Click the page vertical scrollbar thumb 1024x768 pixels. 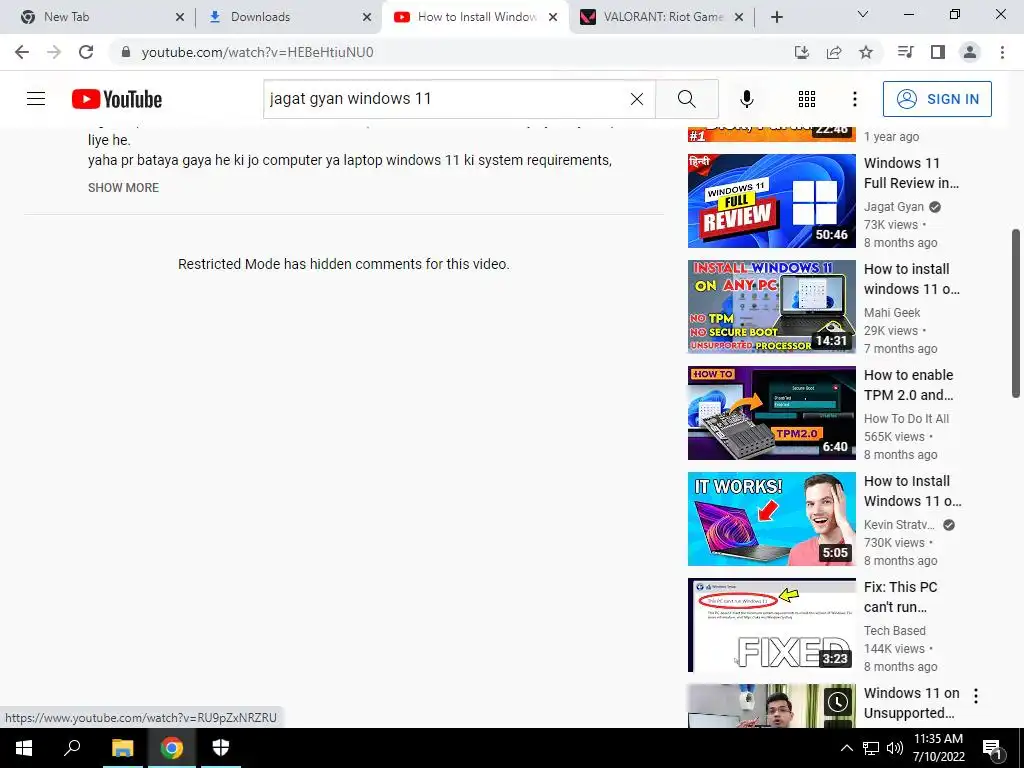point(1016,313)
